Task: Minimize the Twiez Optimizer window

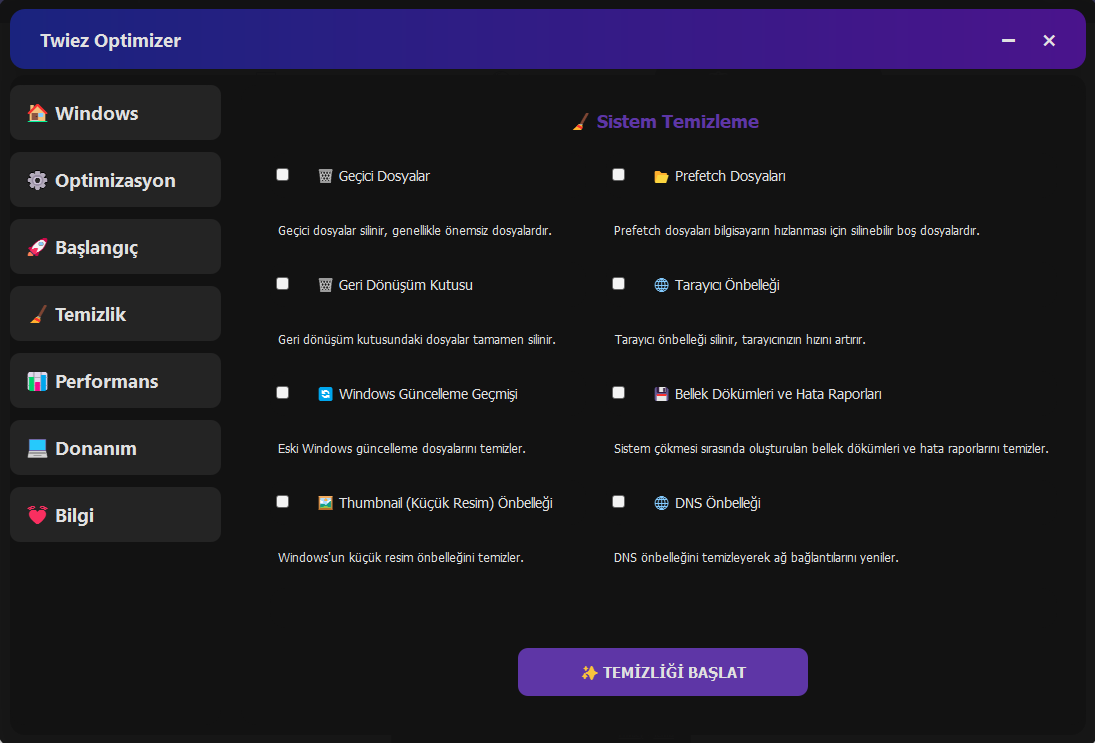Action: [x=1008, y=41]
